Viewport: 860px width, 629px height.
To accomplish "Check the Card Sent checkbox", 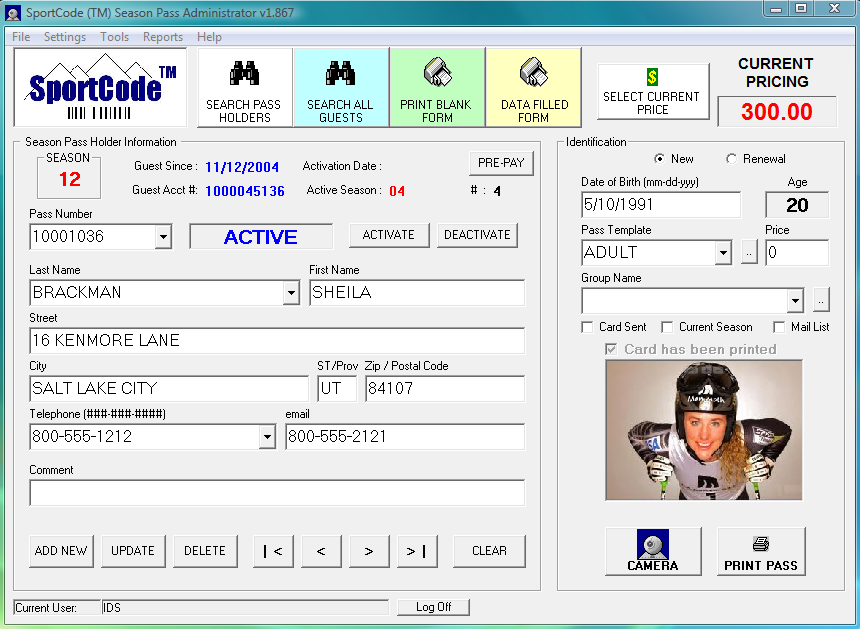I will tap(587, 327).
